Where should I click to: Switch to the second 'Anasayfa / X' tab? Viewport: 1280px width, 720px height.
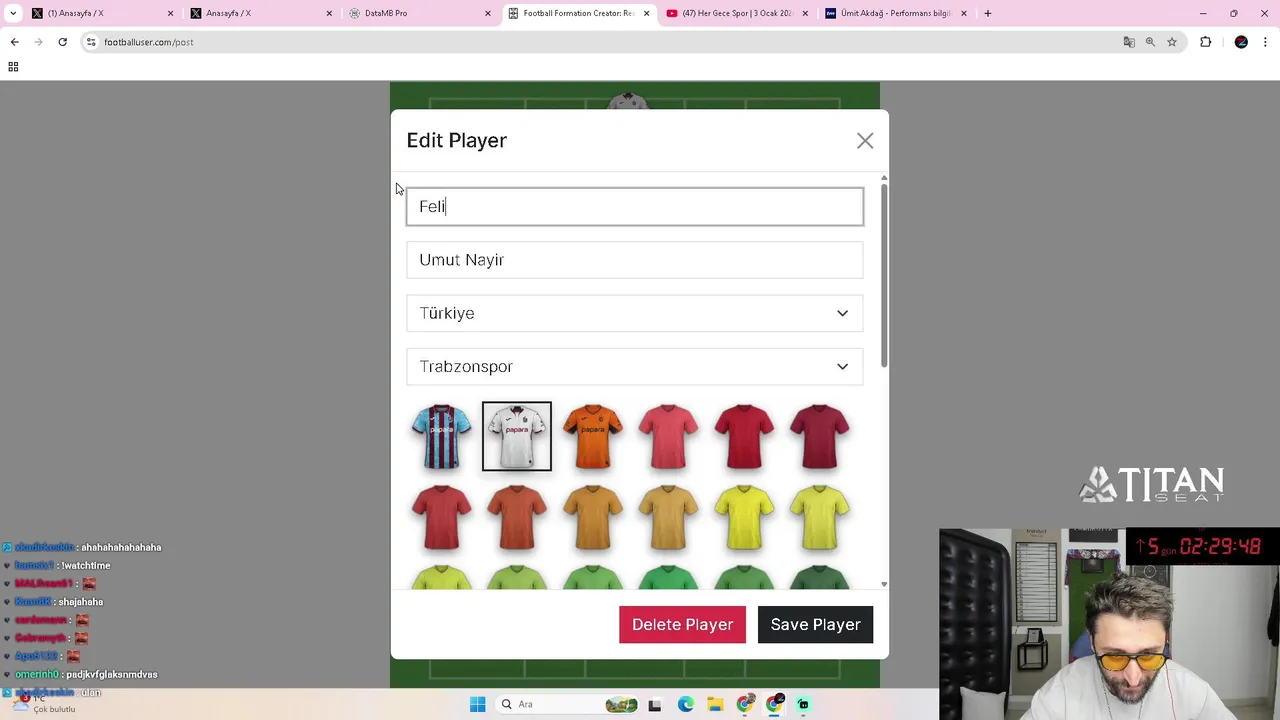tap(260, 13)
